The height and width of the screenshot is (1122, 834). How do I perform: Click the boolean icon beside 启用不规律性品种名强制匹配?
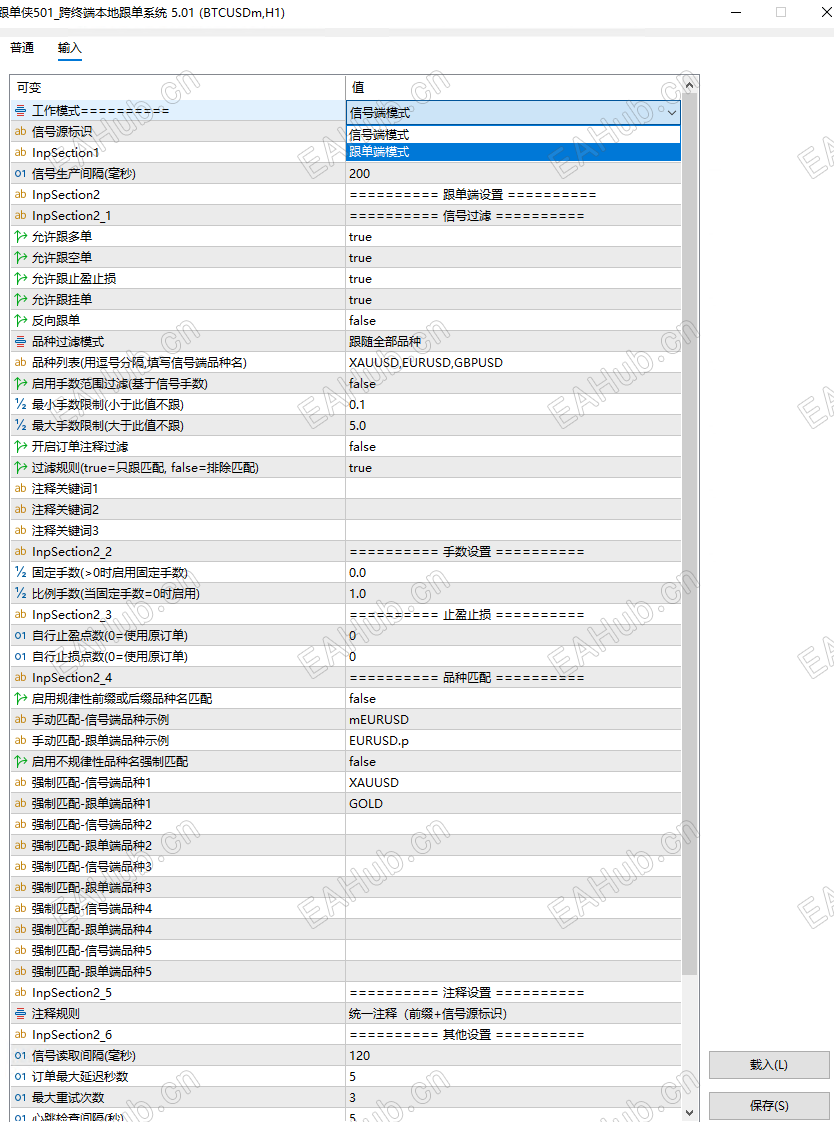20,761
